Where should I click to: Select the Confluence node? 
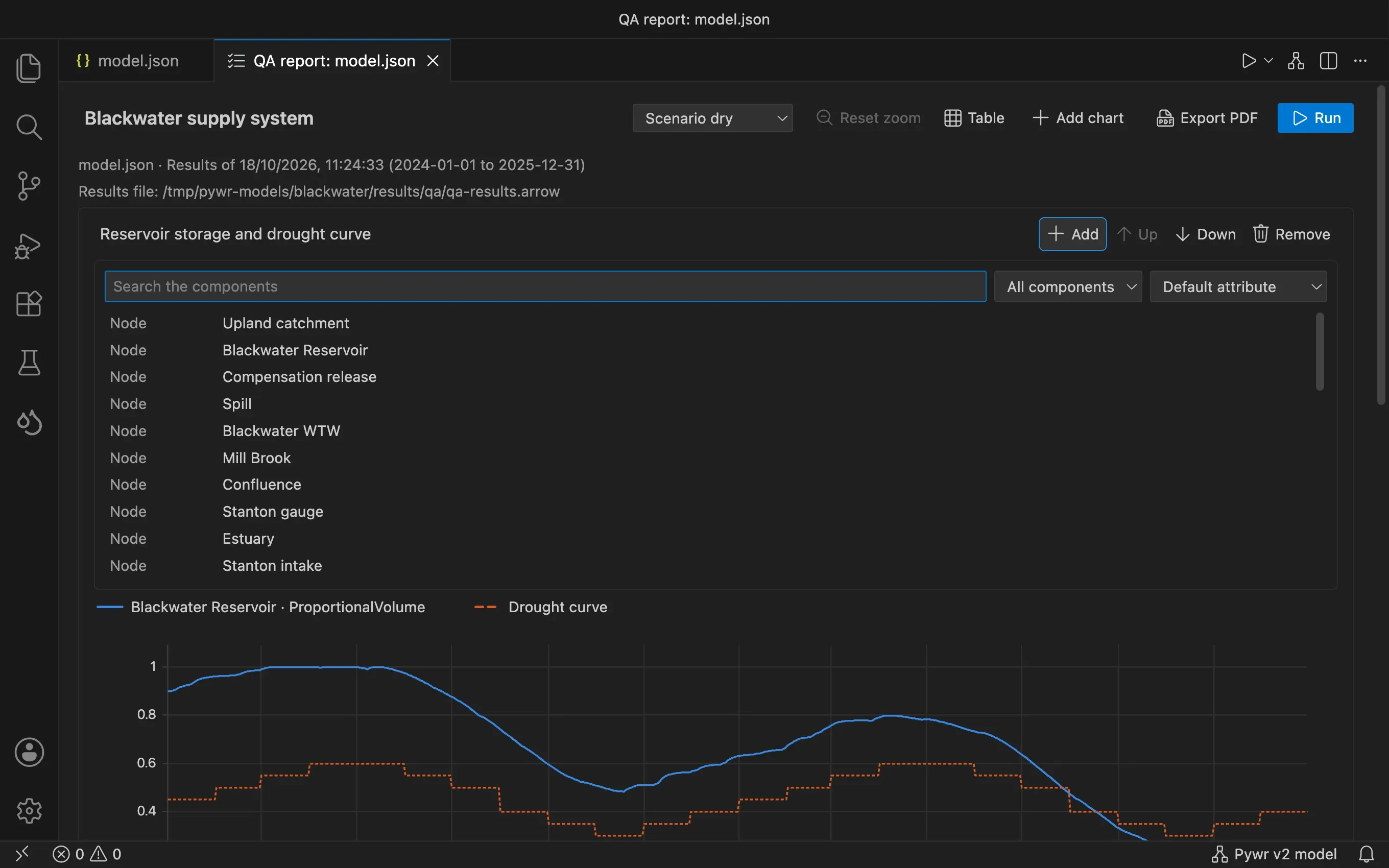tap(709, 485)
